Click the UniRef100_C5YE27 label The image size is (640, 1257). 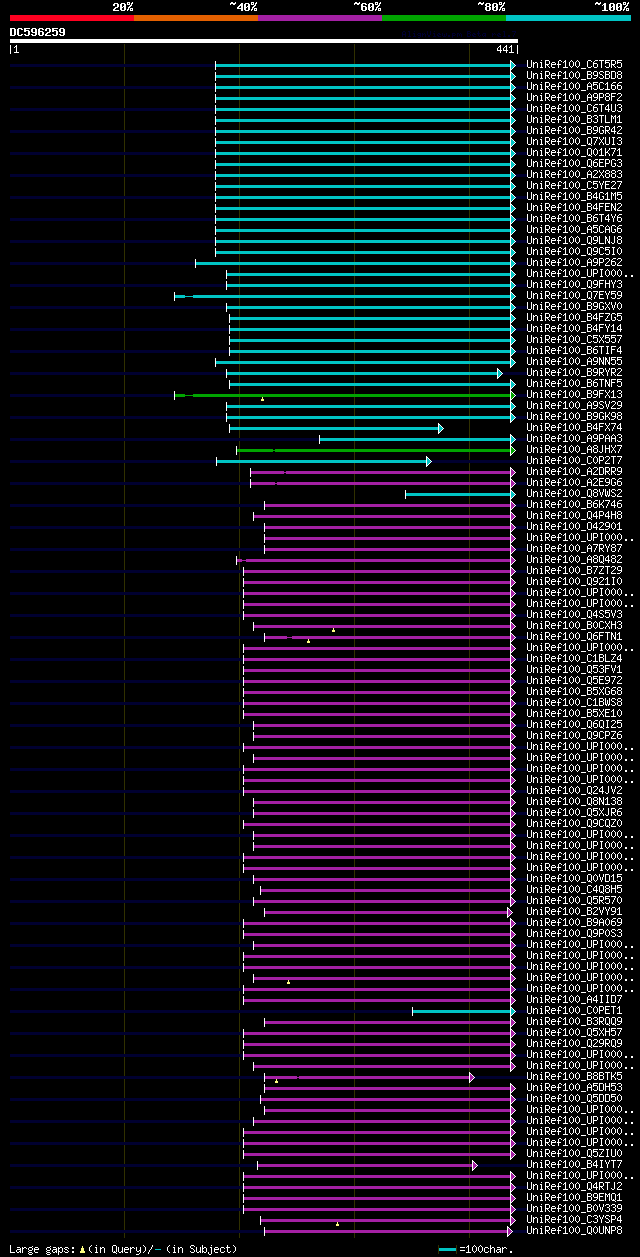(x=574, y=185)
